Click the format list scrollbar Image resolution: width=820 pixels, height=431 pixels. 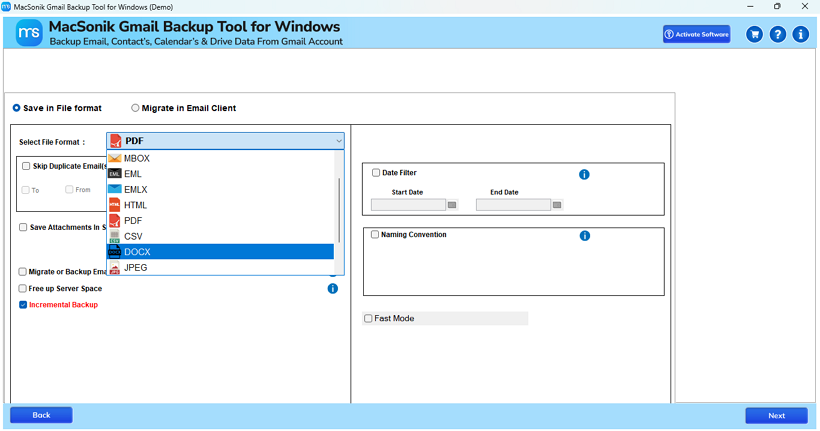(339, 210)
